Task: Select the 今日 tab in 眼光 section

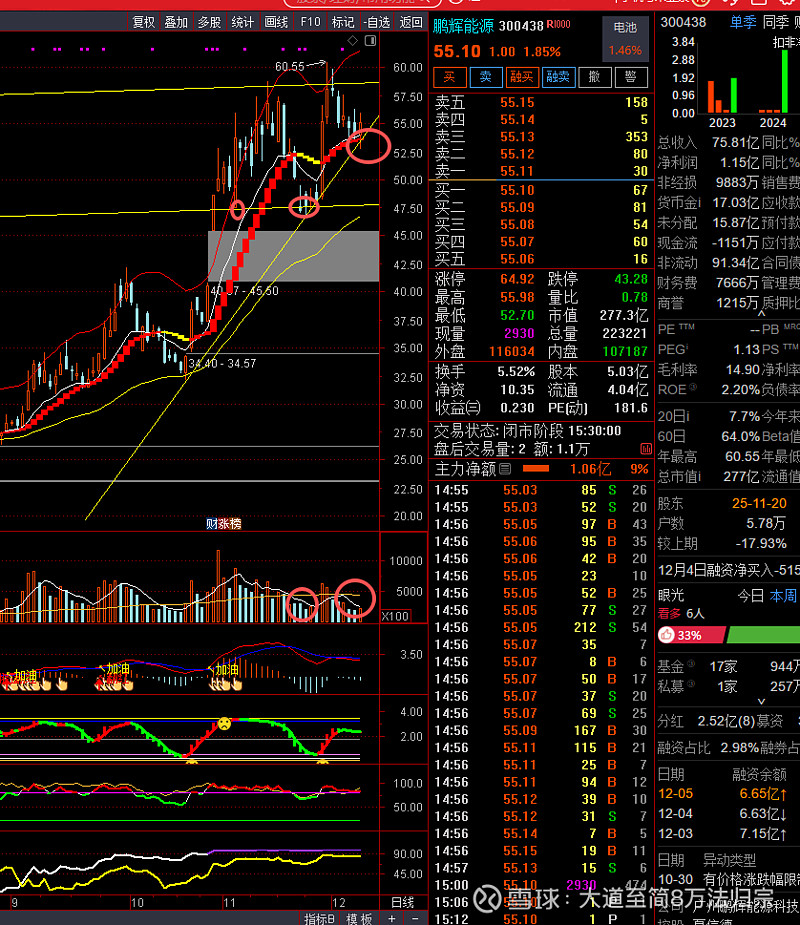Action: pos(750,596)
